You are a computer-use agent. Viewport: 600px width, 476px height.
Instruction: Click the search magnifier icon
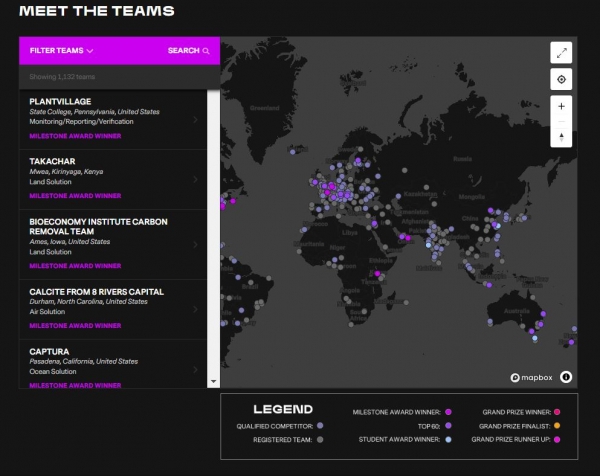206,51
